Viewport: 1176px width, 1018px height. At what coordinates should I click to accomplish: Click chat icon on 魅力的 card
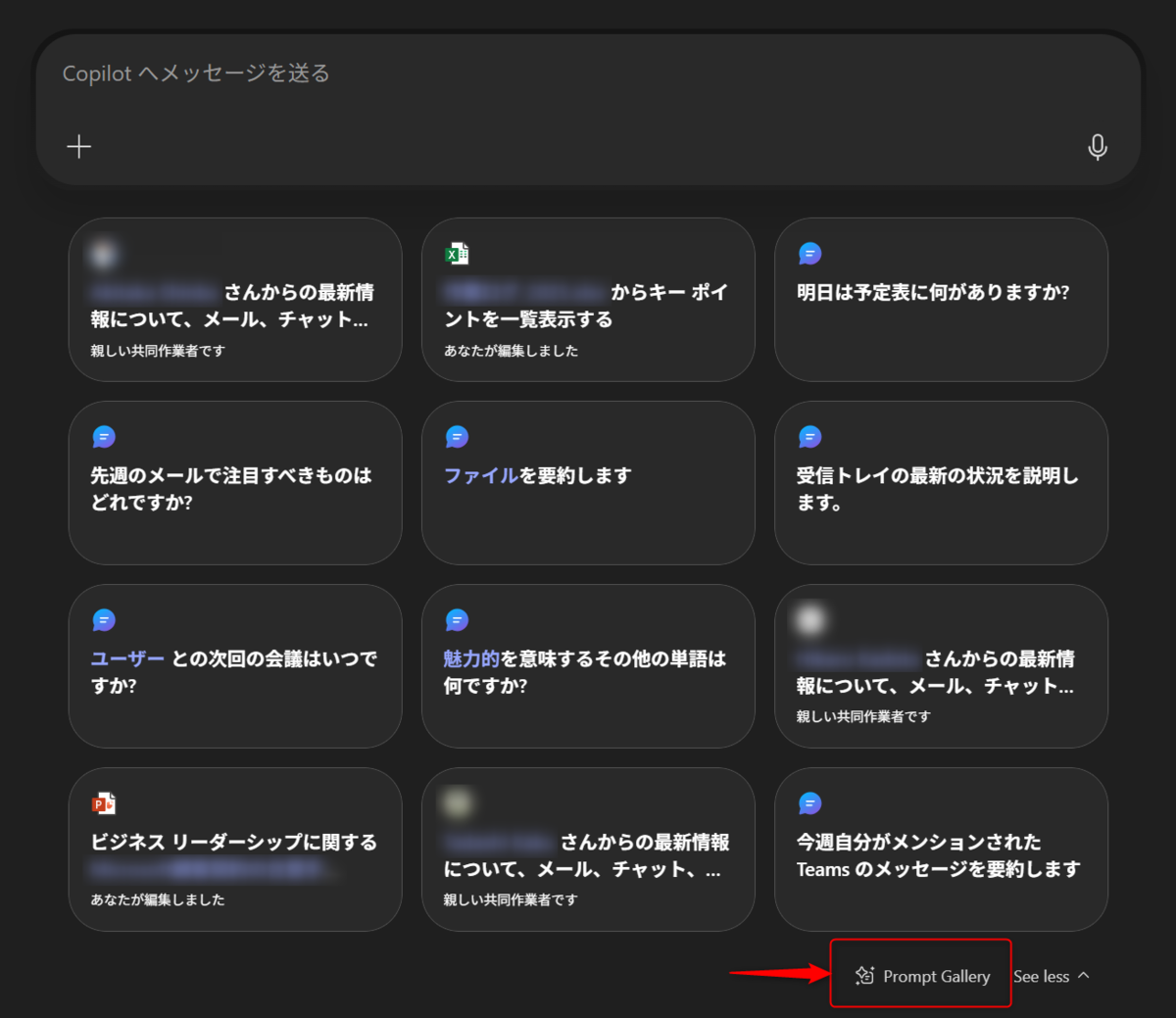coord(457,620)
